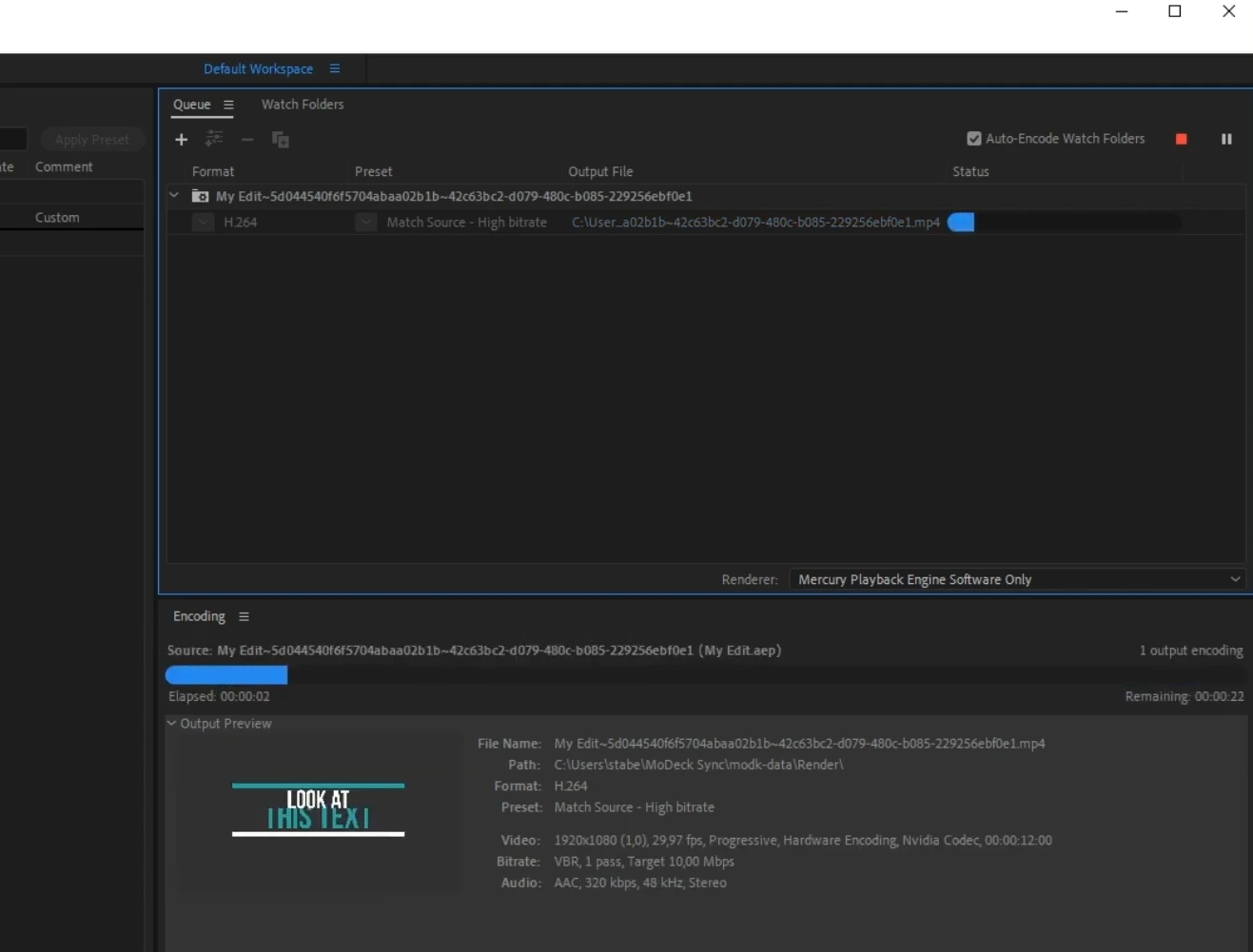Disable Auto-Encode Watch Folders

pyautogui.click(x=974, y=138)
